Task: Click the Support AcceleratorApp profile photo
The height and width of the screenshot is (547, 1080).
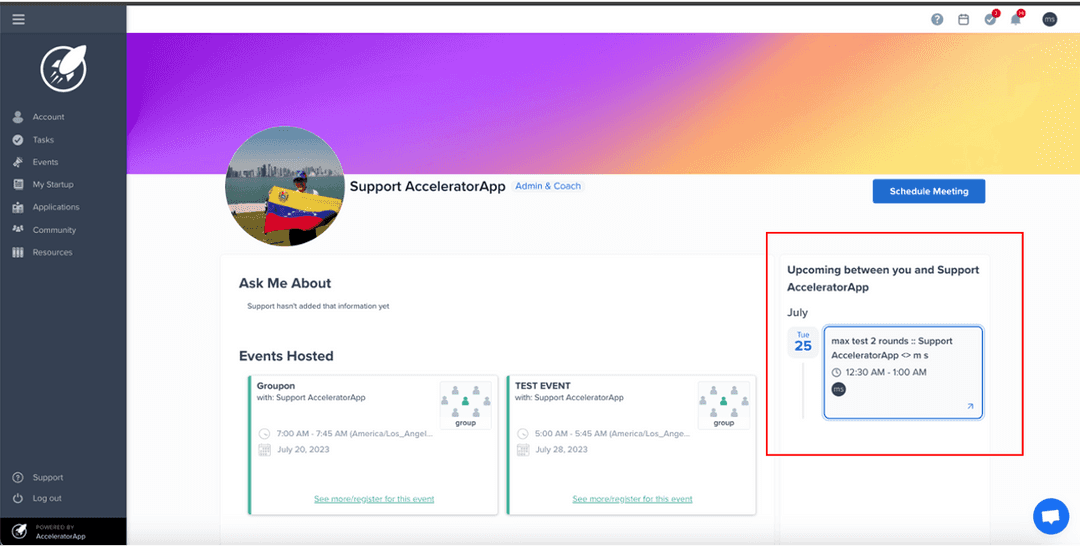Action: click(x=284, y=186)
